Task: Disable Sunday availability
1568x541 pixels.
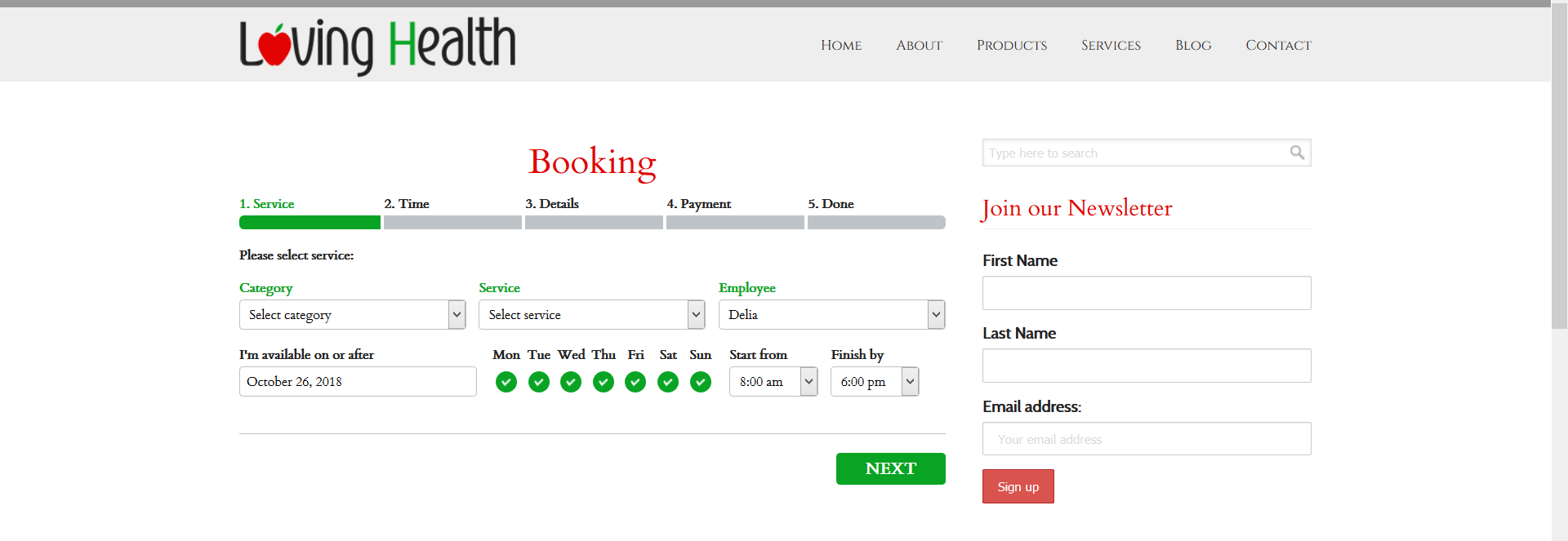Action: [701, 382]
